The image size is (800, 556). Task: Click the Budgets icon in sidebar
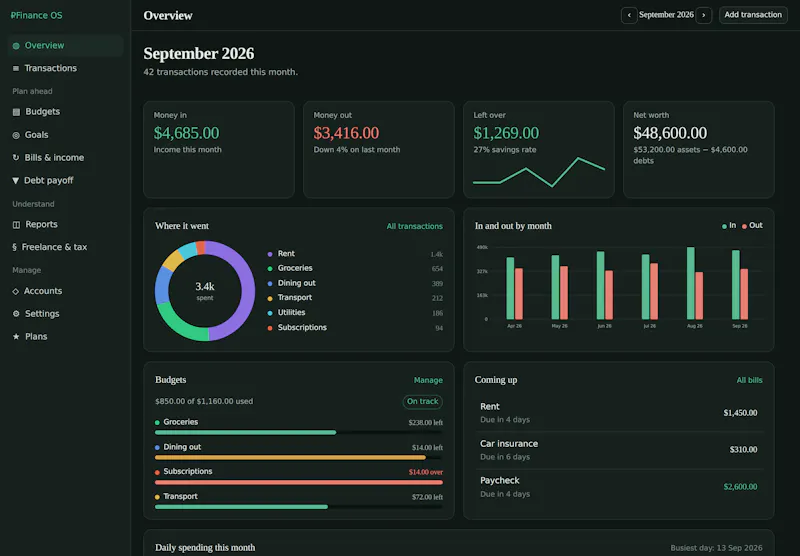tap(16, 112)
